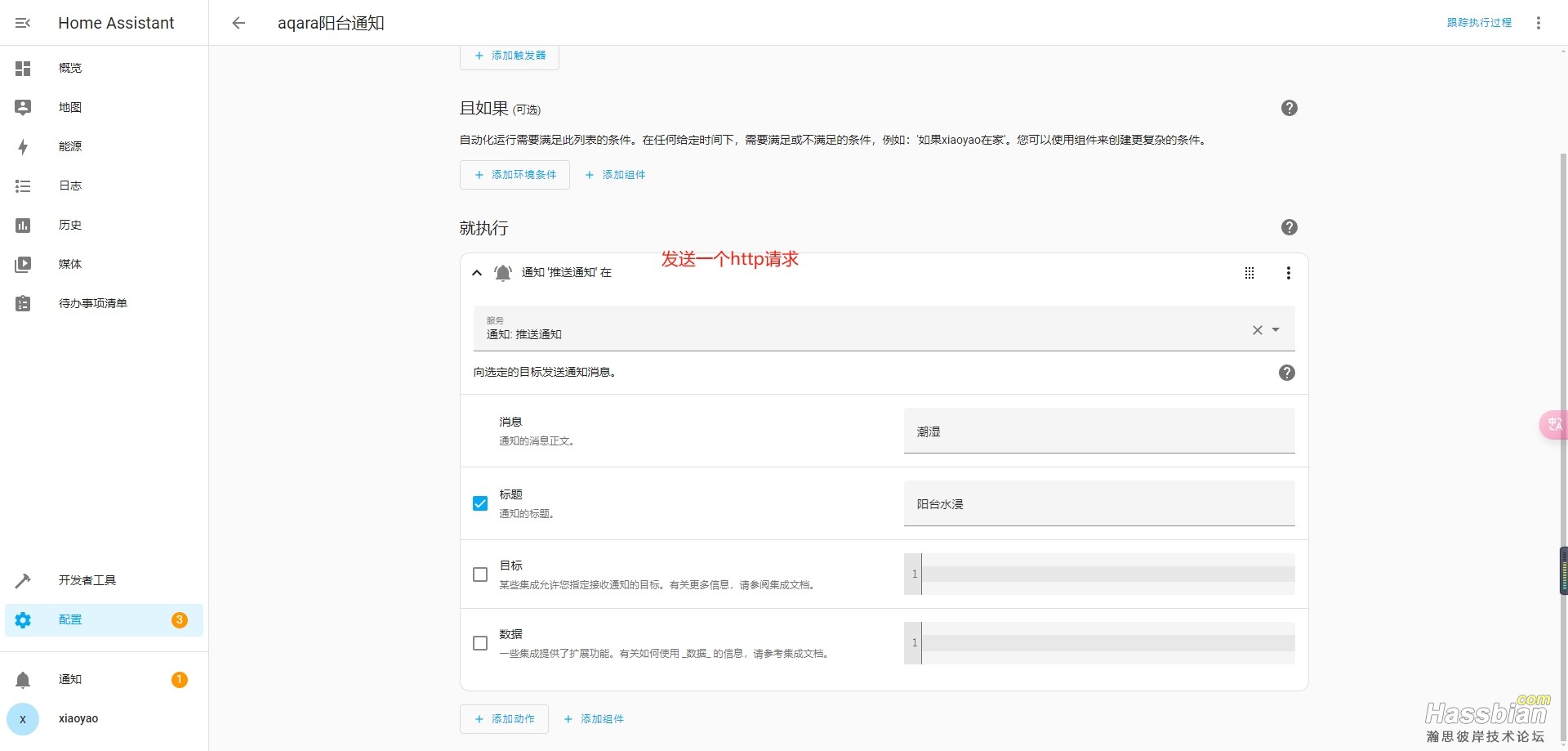Open the 地图 map icon
1568x751 pixels.
[x=23, y=107]
